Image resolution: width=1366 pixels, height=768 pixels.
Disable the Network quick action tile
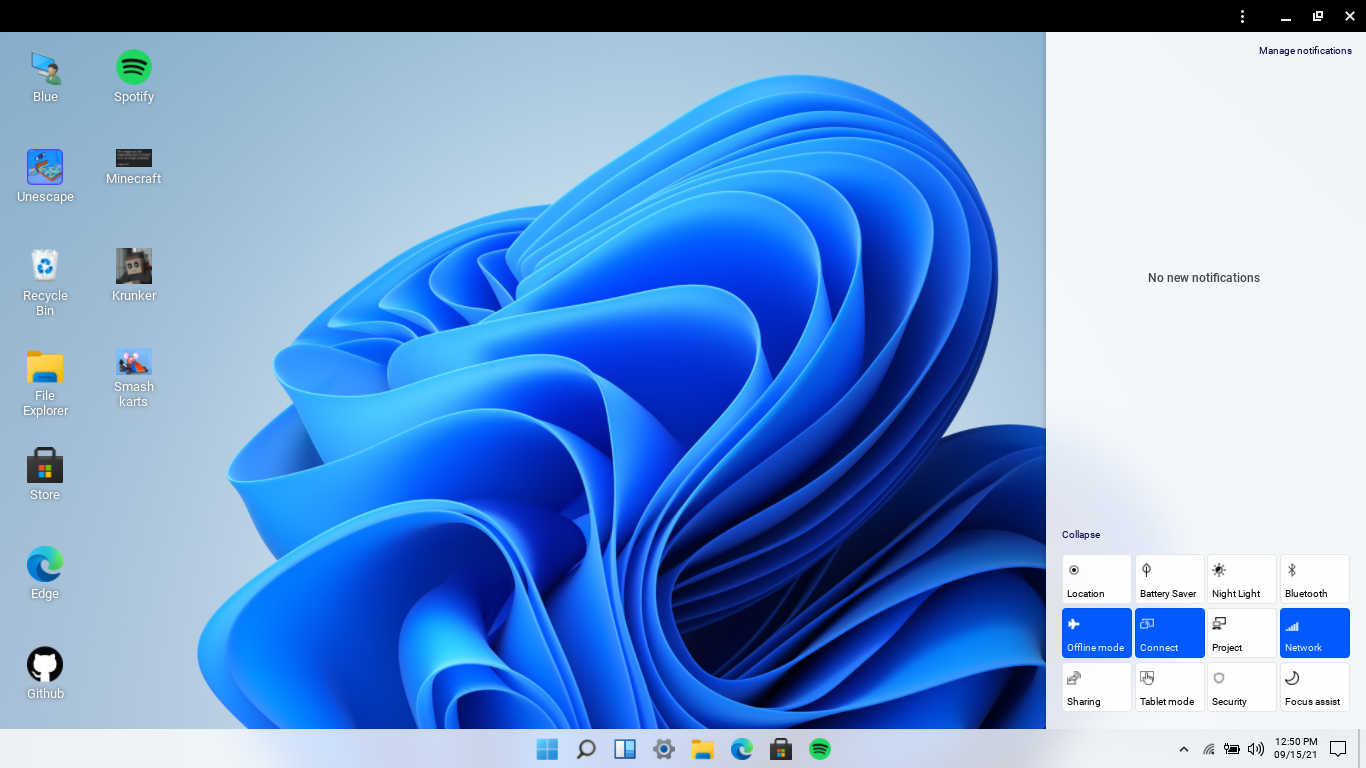[x=1315, y=633]
